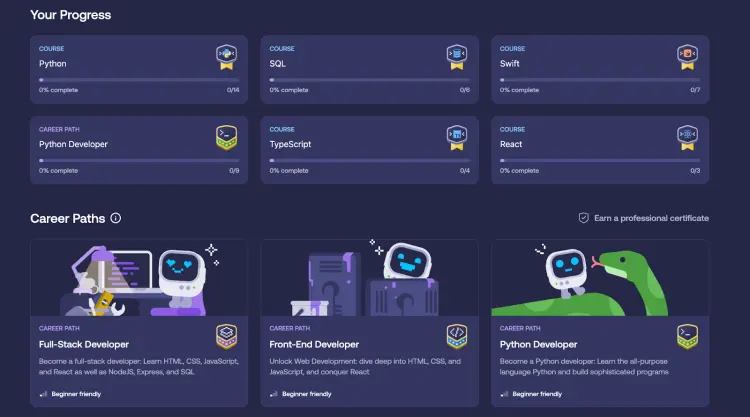Viewport: 750px width, 417px height.
Task: Open the Front-End Developer illustration thumbnail
Action: [370, 277]
